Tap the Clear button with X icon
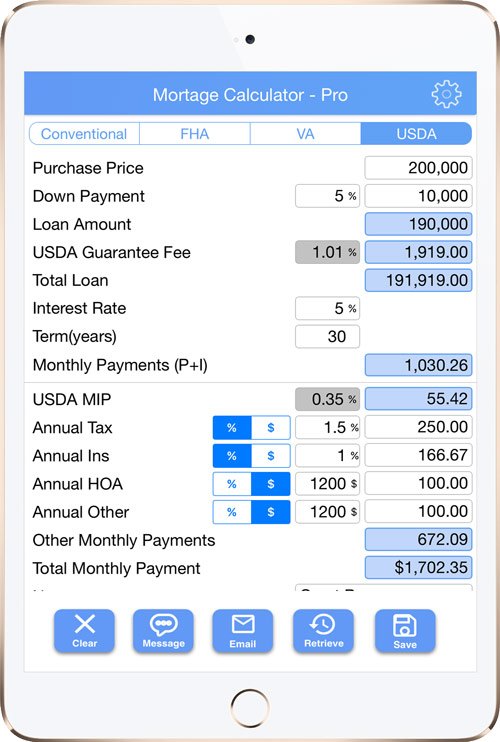Viewport: 500px width, 742px height. [x=84, y=631]
